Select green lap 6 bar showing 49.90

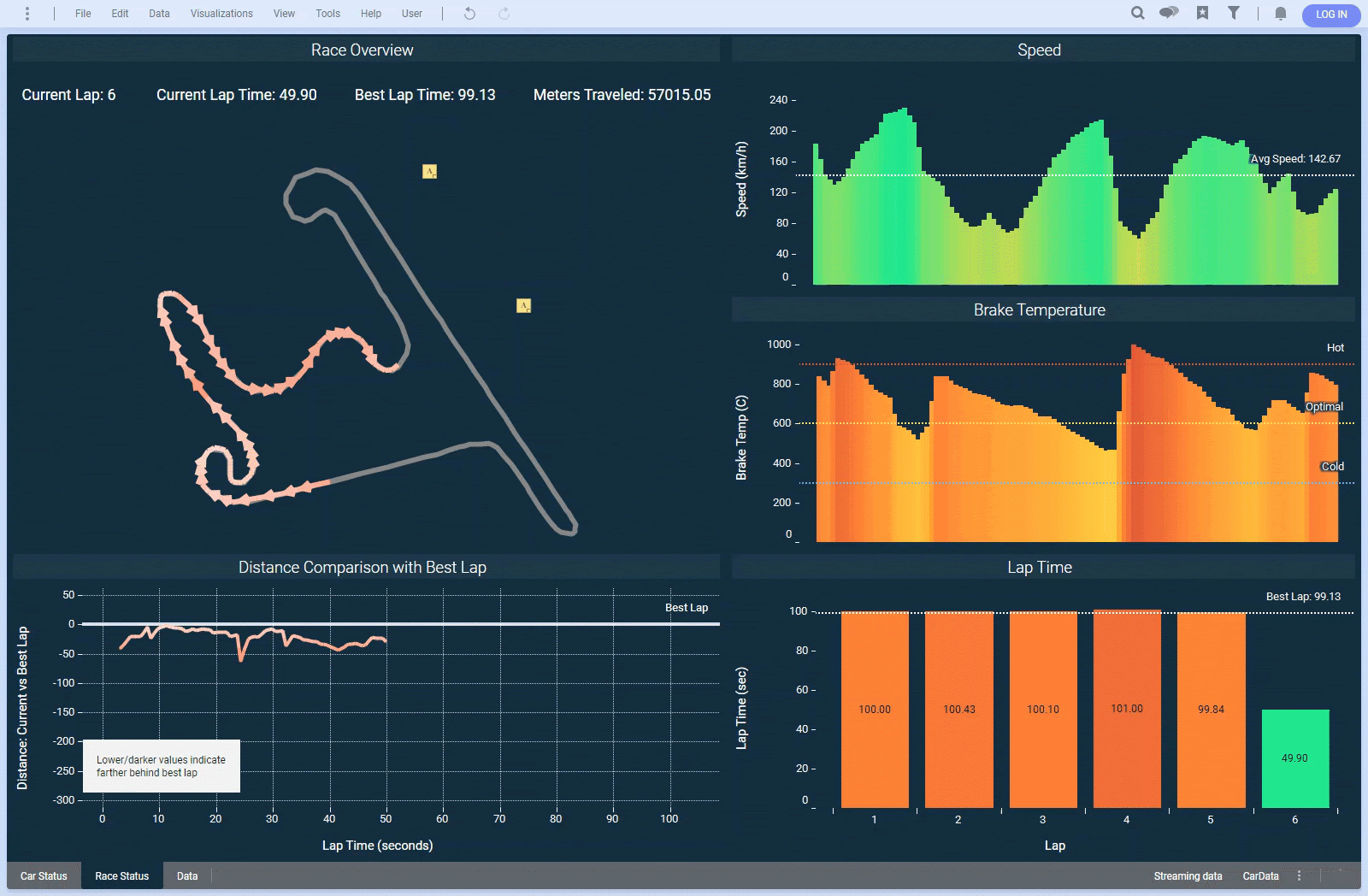(x=1295, y=758)
